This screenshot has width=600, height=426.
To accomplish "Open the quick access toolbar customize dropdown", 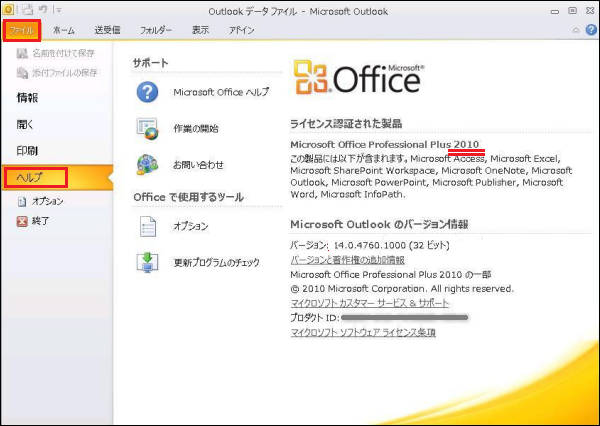I will (x=58, y=10).
